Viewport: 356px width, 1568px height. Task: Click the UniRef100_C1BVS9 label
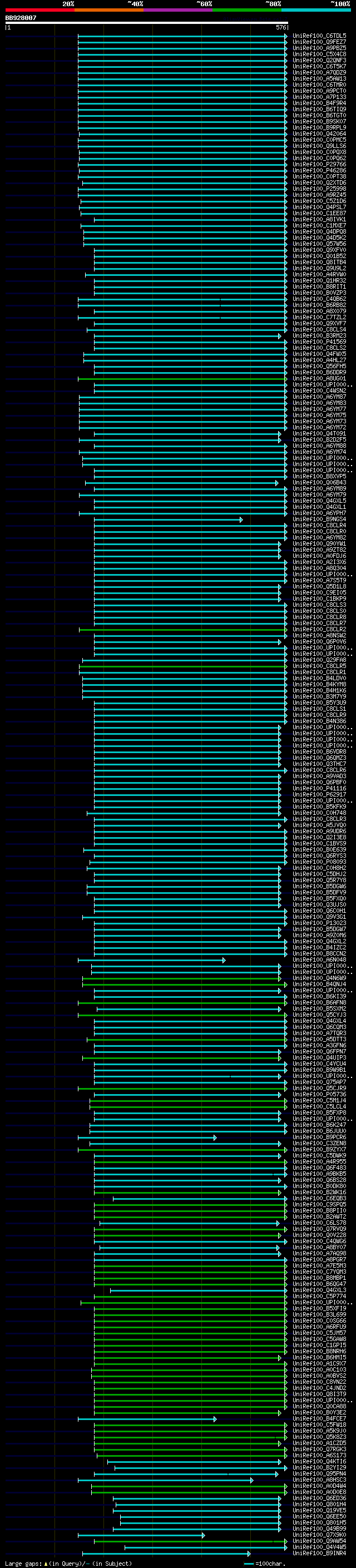coord(319,844)
